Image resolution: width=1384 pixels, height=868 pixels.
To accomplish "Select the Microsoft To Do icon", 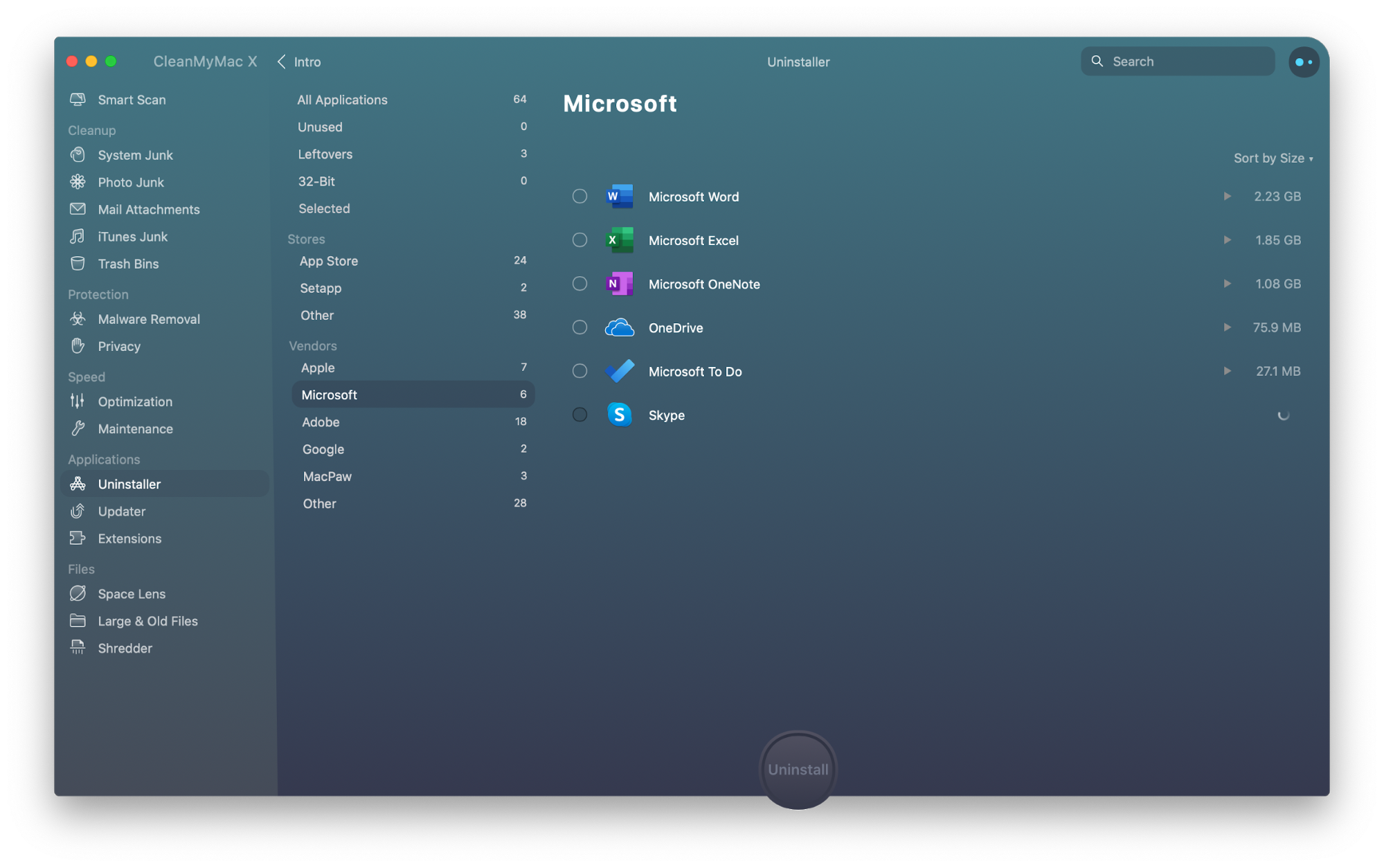I will (618, 370).
